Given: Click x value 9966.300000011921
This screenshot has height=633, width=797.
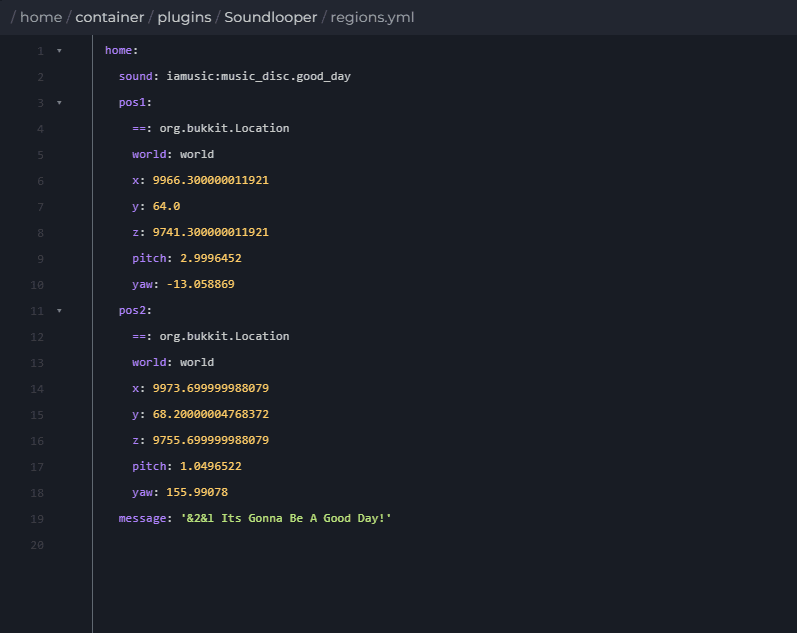Looking at the screenshot, I should click(210, 180).
